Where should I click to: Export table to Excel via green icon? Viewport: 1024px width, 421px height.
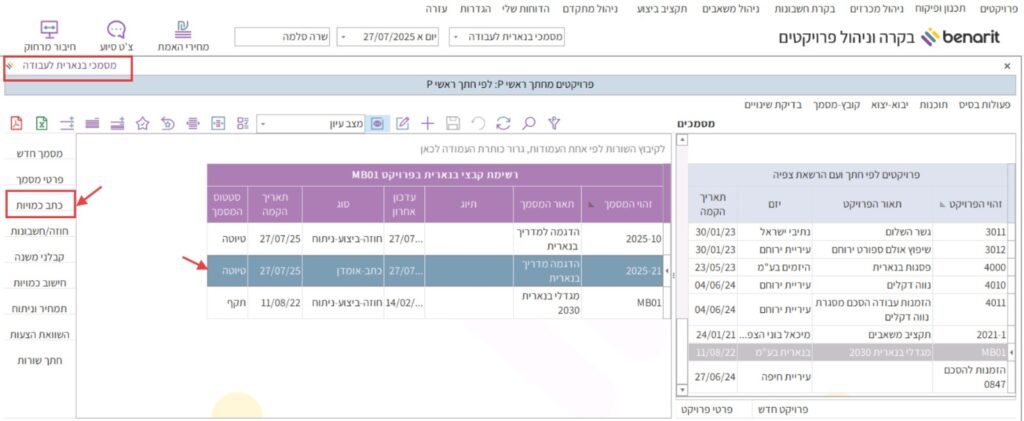tap(42, 123)
